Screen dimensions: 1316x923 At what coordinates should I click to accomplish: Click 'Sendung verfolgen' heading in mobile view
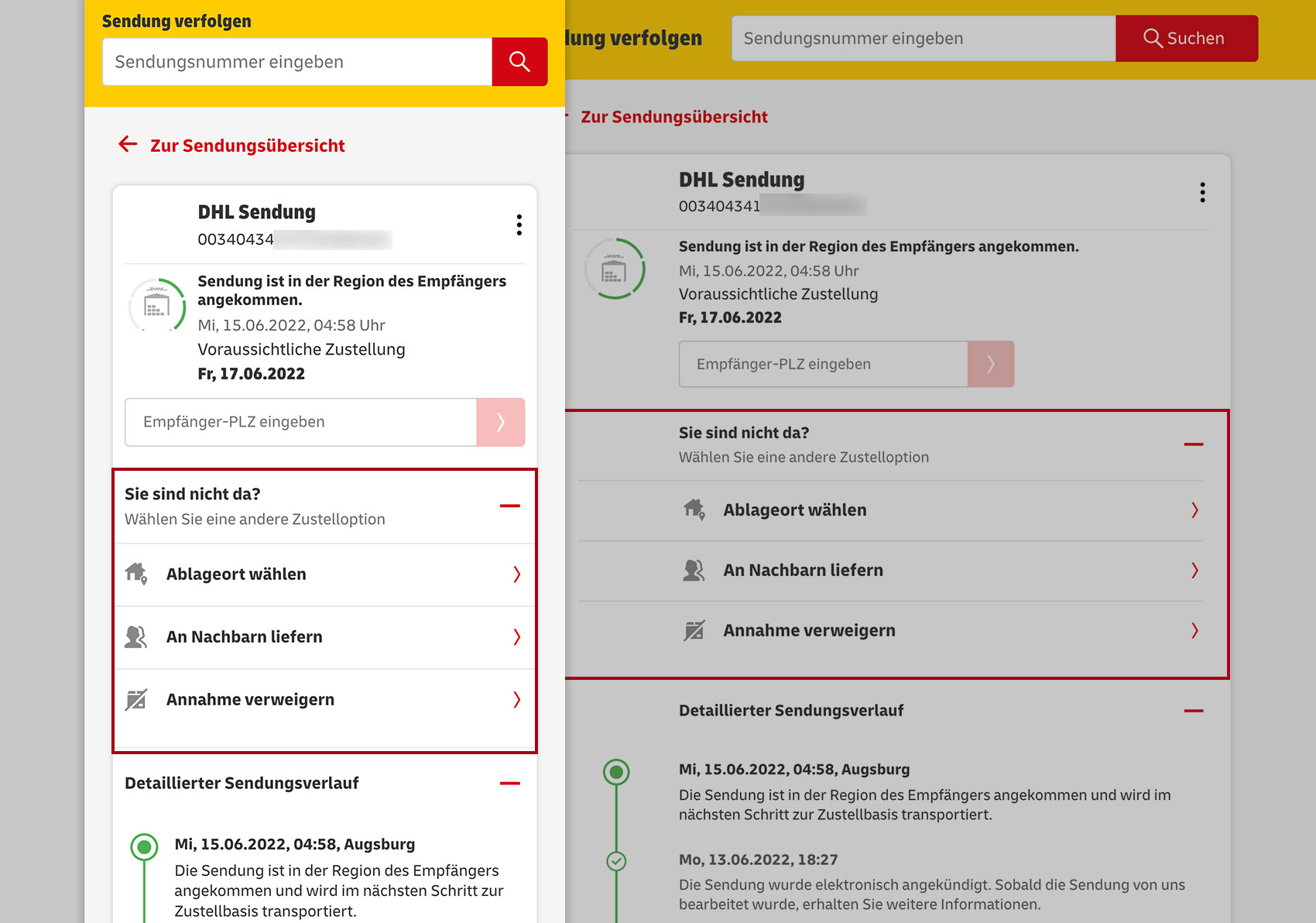coord(176,21)
